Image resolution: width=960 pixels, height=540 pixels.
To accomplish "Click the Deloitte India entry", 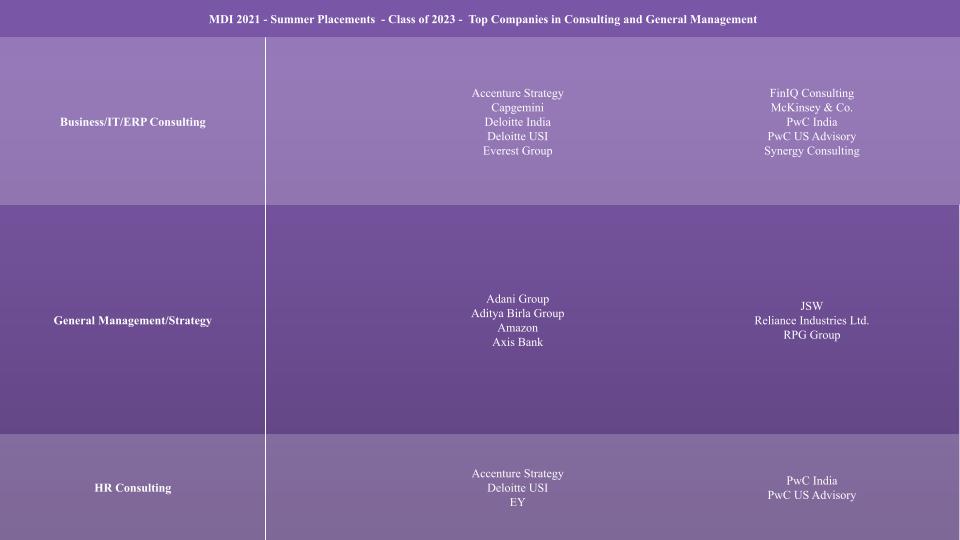I will click(x=517, y=122).
